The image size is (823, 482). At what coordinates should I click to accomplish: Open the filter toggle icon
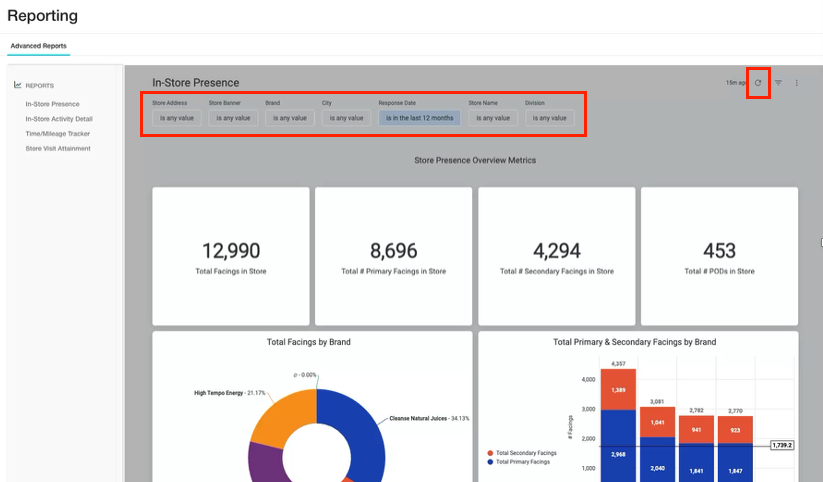pyautogui.click(x=778, y=83)
